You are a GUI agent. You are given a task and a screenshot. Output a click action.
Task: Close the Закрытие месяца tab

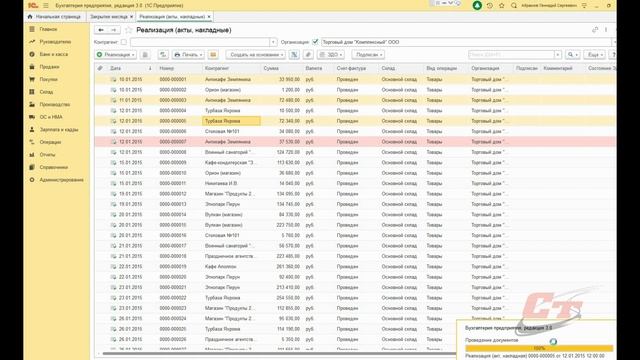point(131,17)
